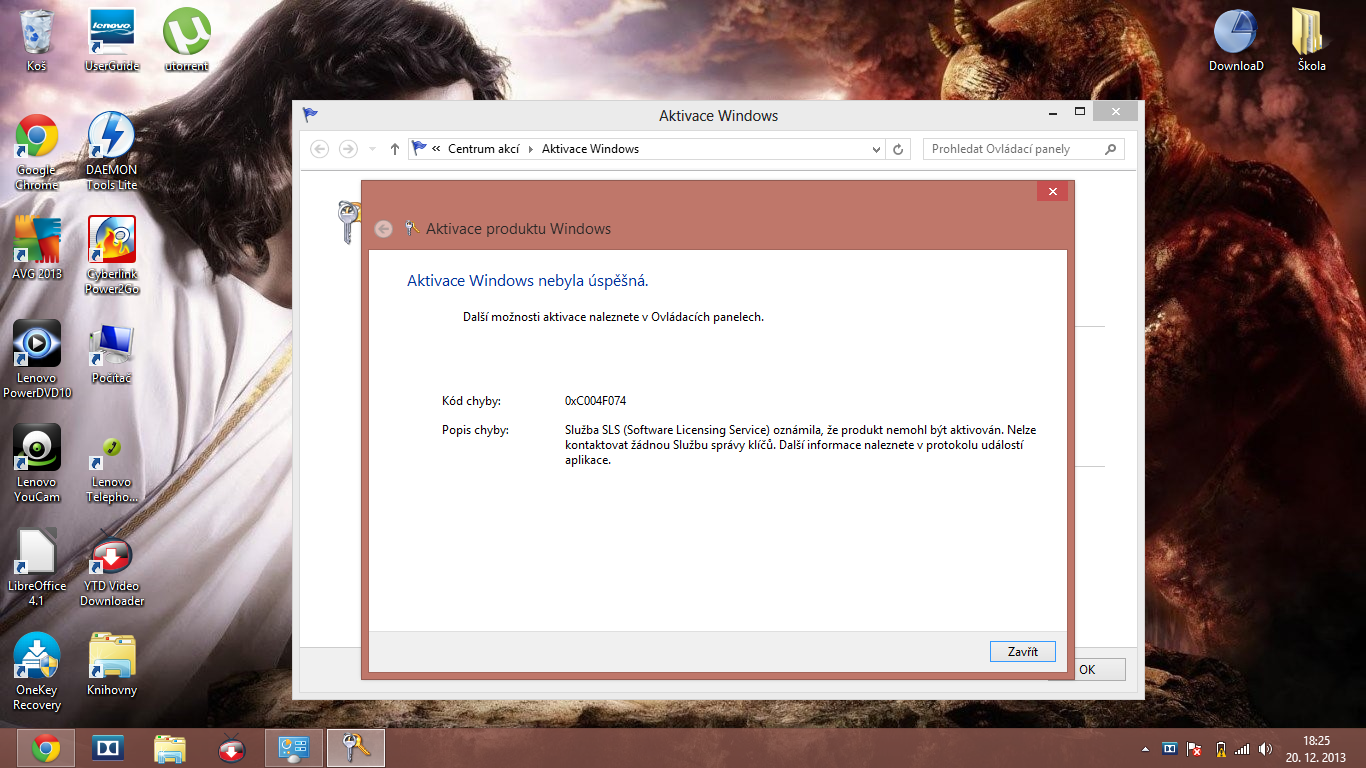Select the Lenovo YouCam desktop icon
This screenshot has height=768, width=1366.
tap(37, 464)
